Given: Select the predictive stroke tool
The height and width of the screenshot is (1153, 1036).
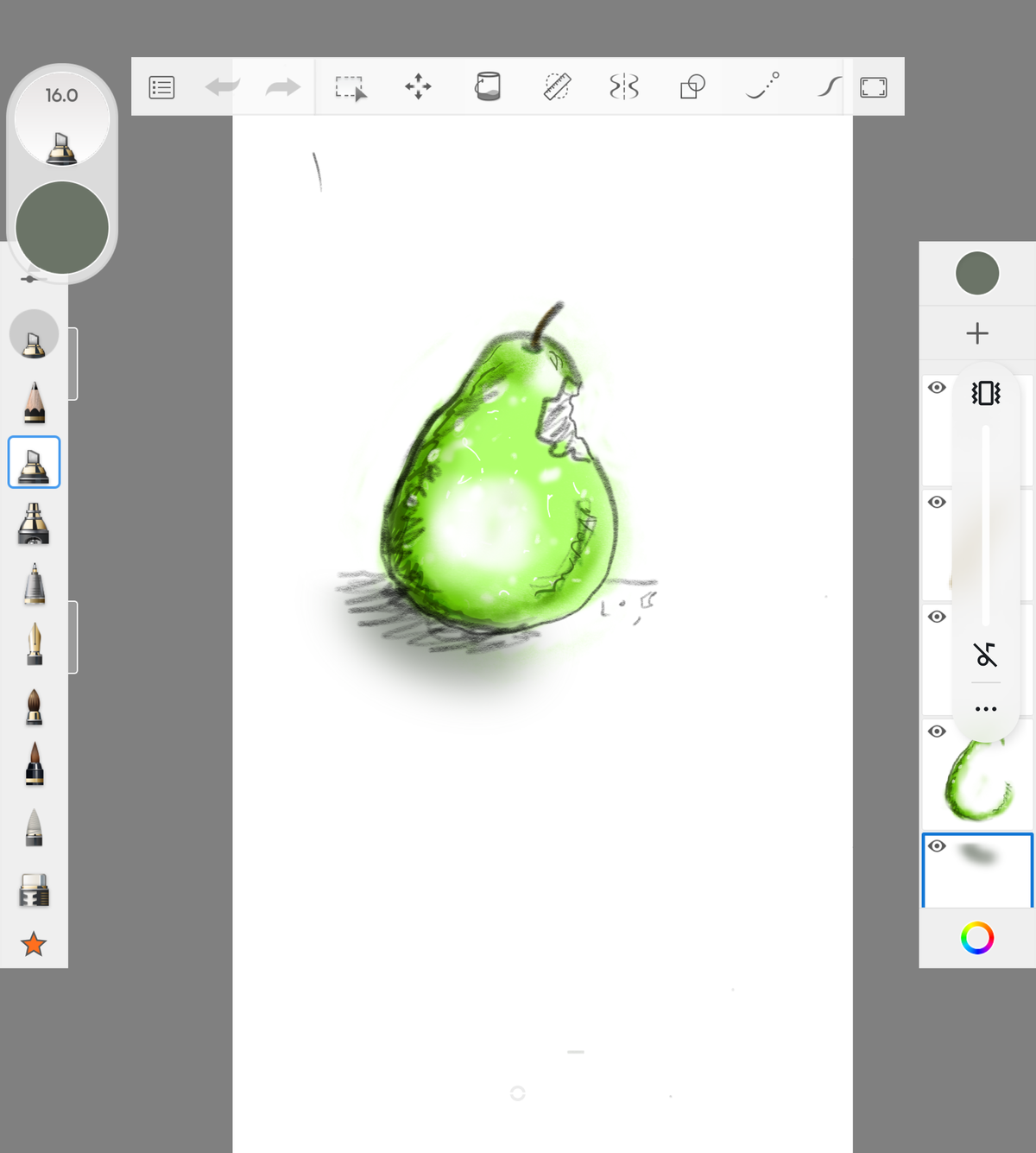Looking at the screenshot, I should (762, 86).
